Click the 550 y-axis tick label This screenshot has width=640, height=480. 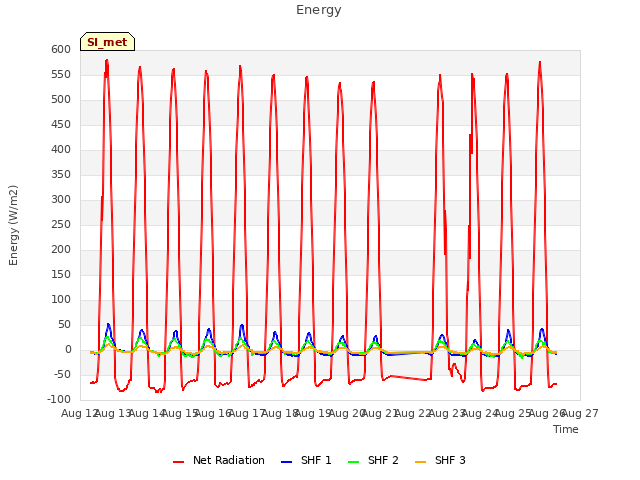point(61,75)
